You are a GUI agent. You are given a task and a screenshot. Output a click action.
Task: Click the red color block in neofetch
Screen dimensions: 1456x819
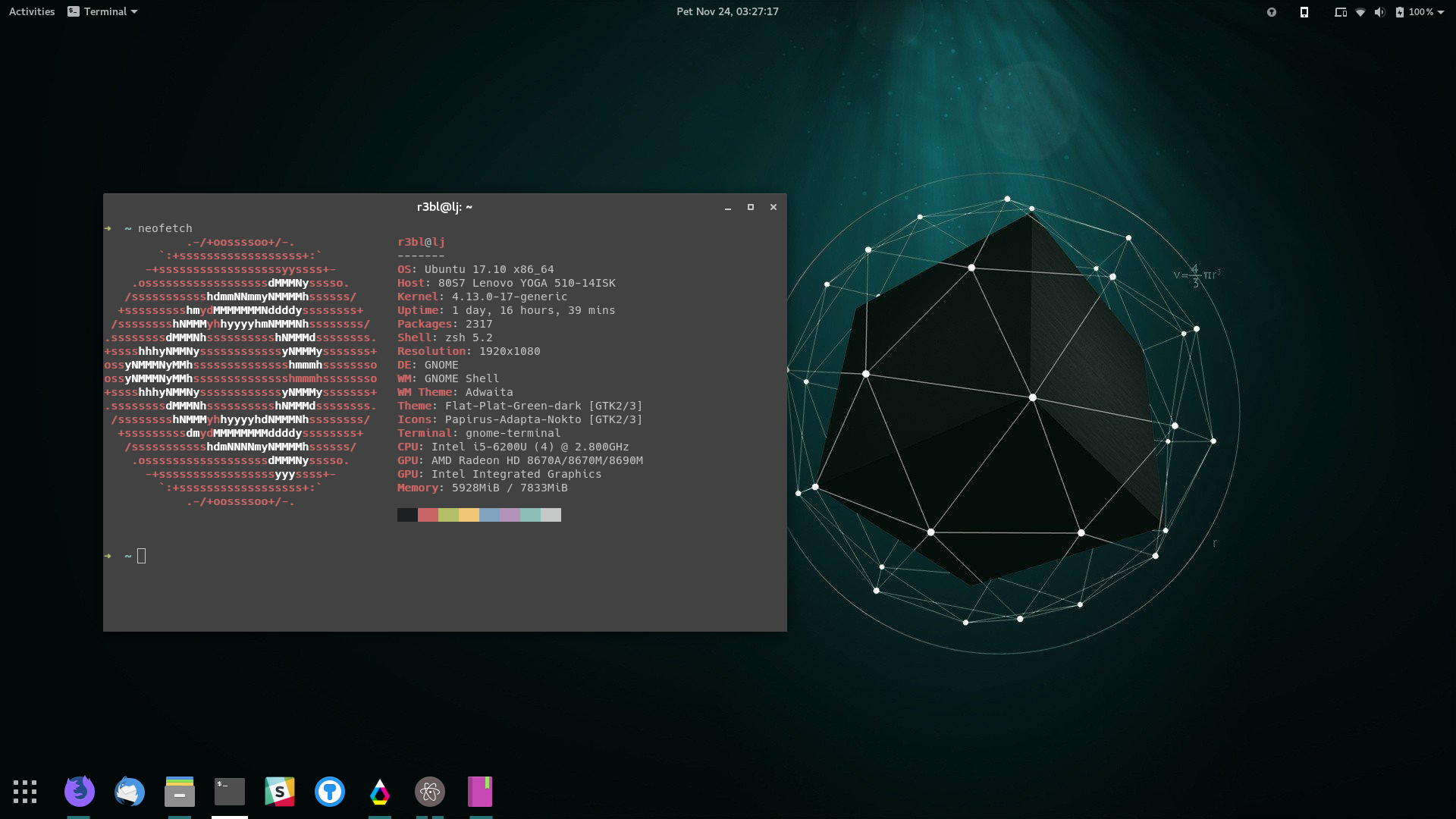click(428, 515)
